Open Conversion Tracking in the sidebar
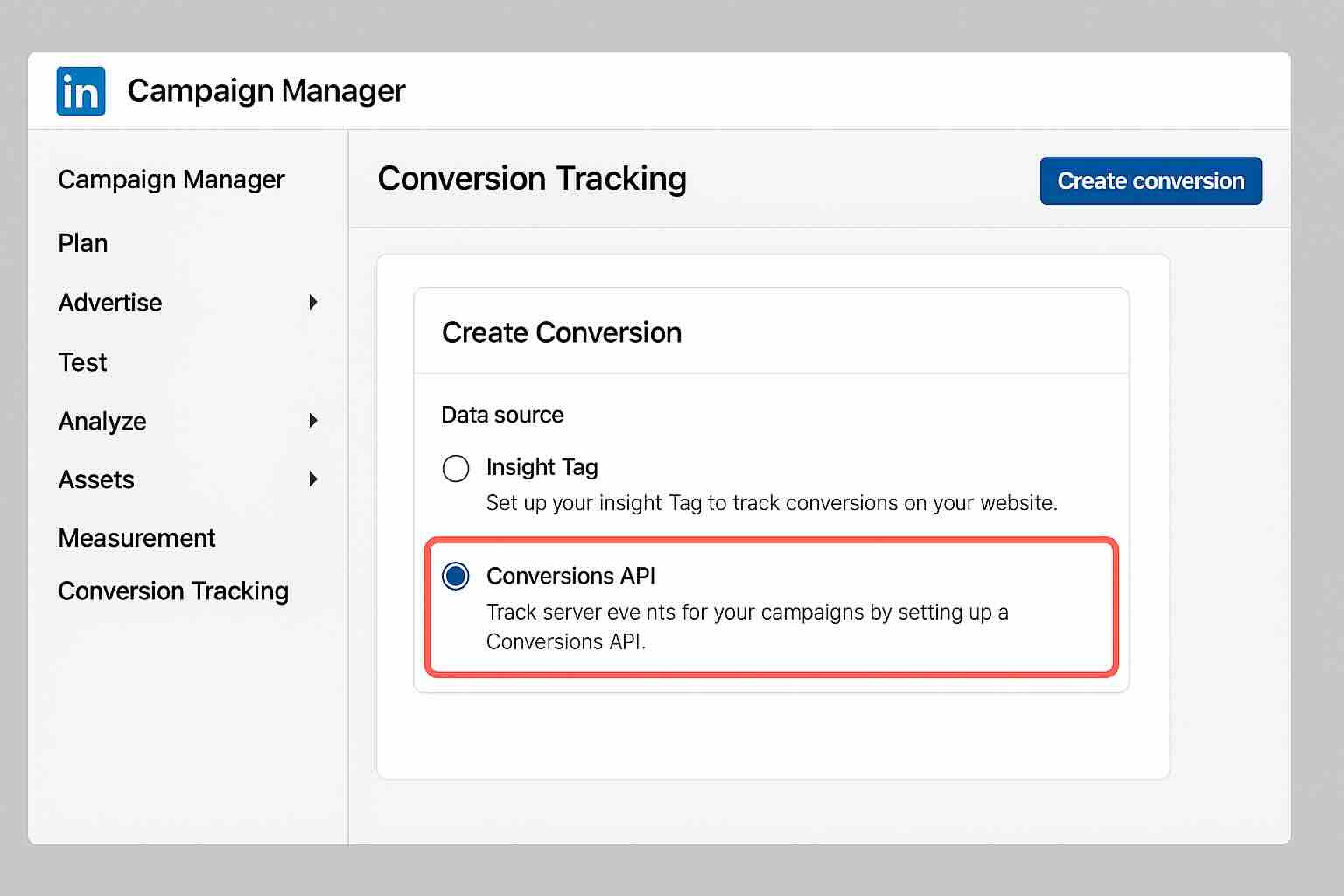Viewport: 1344px width, 896px height. [x=173, y=591]
